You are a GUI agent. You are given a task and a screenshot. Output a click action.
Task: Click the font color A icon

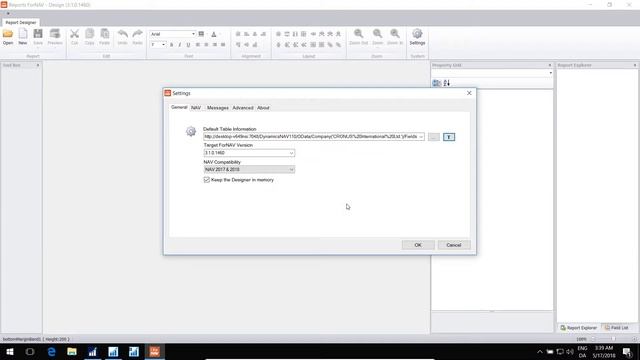point(213,34)
